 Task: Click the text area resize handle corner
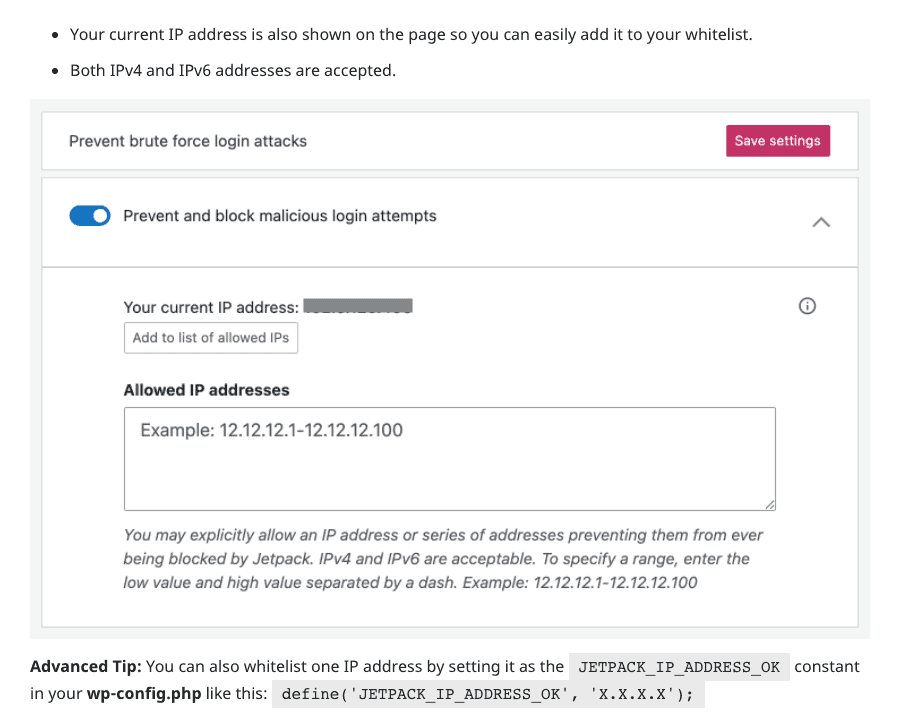coord(770,504)
